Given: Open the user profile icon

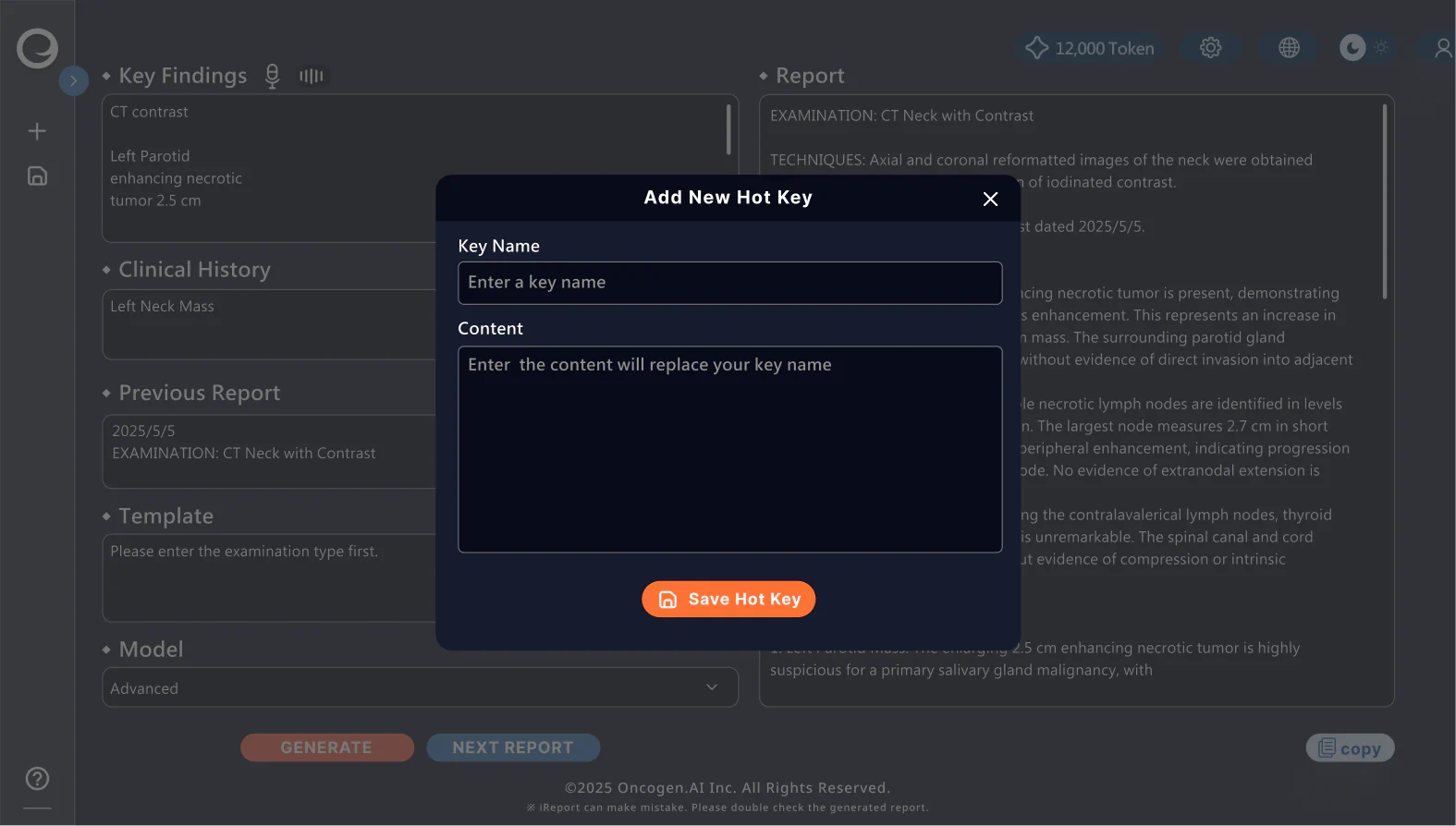Looking at the screenshot, I should [x=1442, y=48].
